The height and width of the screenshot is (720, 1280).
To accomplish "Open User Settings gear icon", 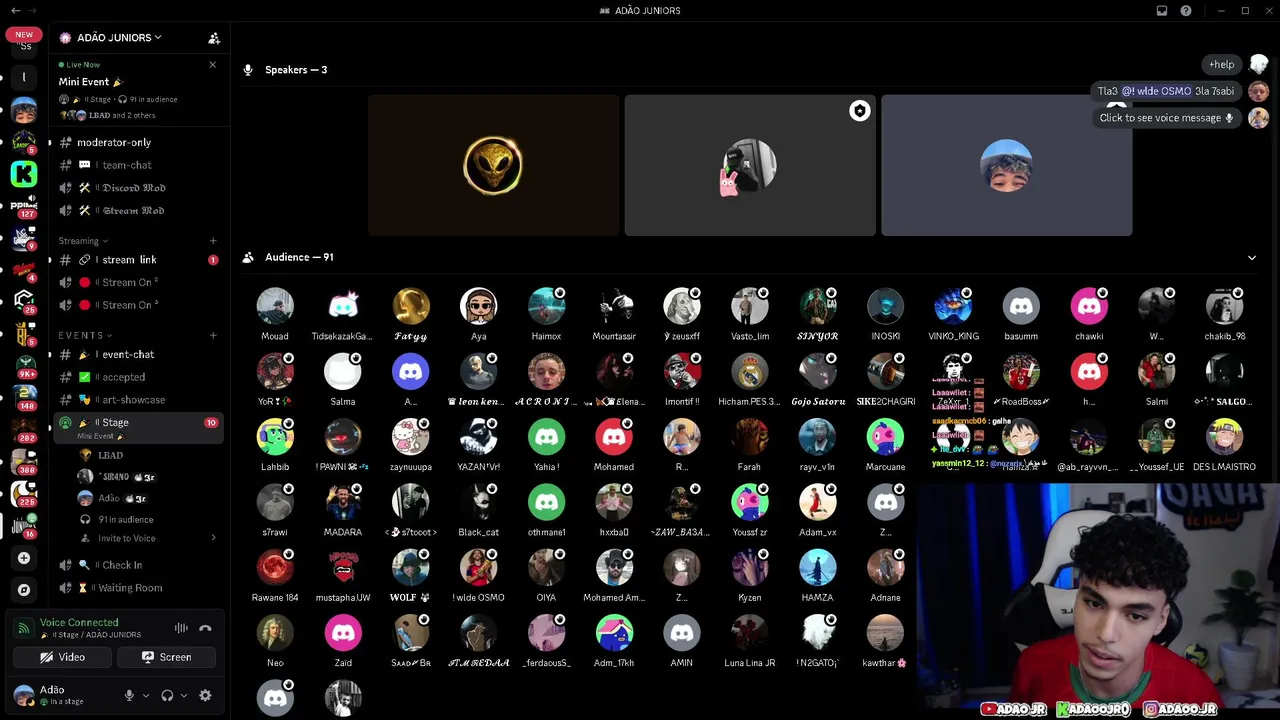I will pyautogui.click(x=205, y=696).
